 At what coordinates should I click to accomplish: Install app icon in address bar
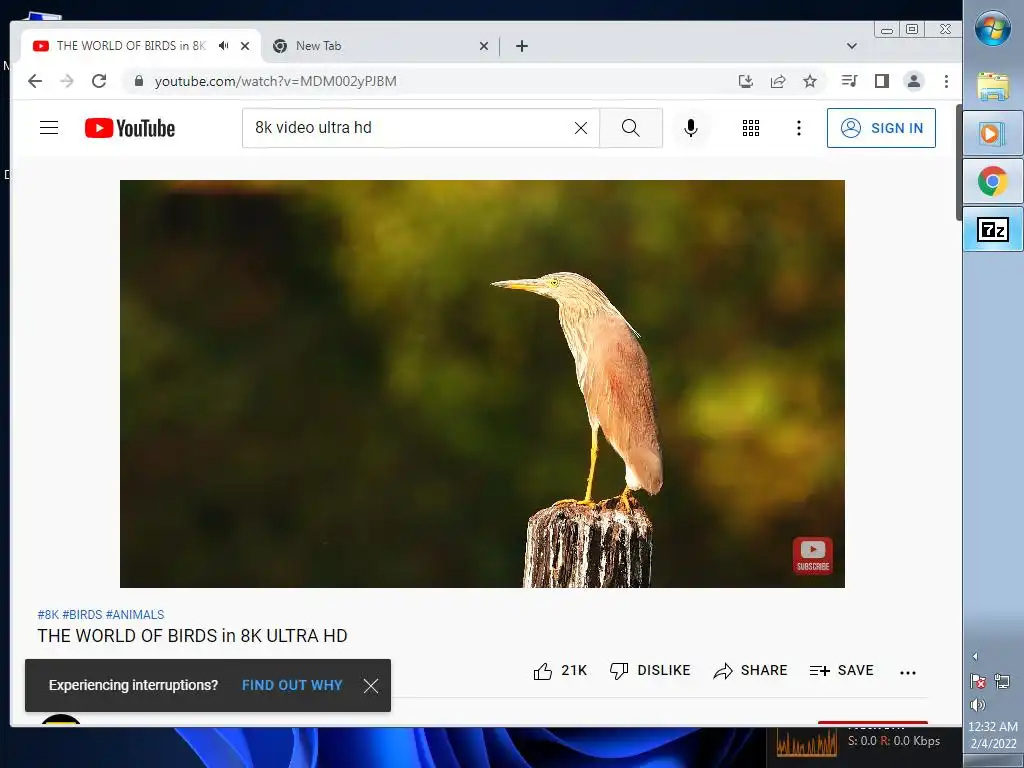click(745, 81)
